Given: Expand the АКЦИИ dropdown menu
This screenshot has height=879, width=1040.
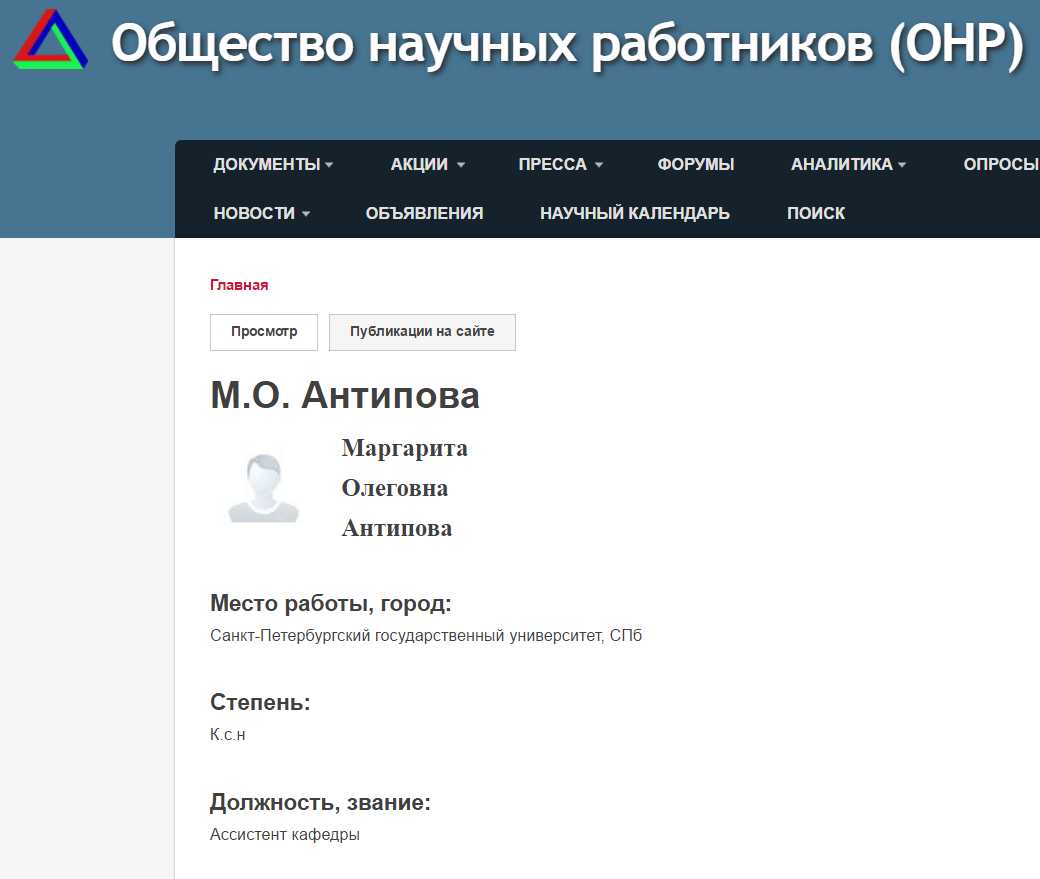Looking at the screenshot, I should click(428, 164).
